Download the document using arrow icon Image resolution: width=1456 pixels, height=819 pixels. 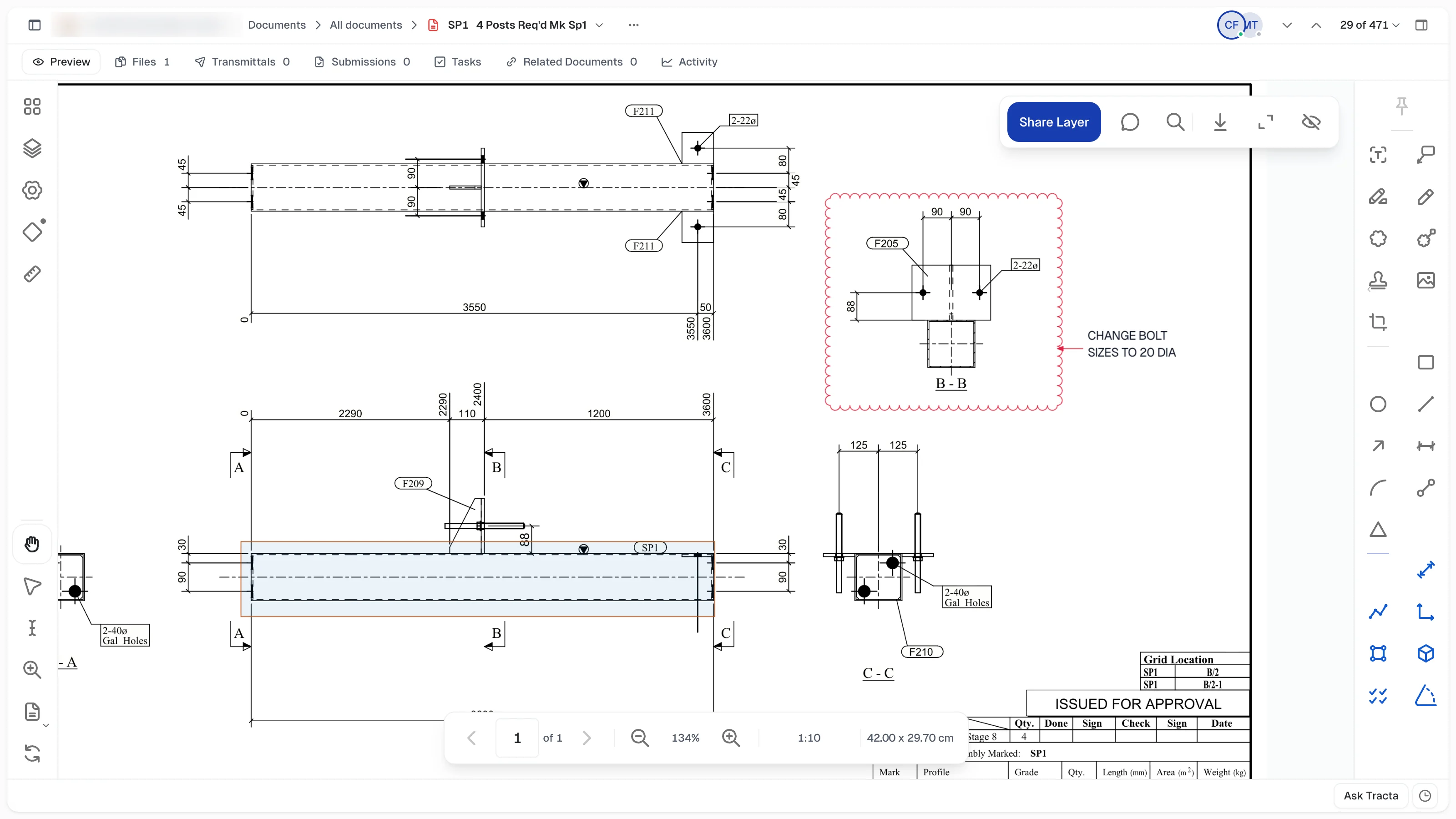point(1220,122)
